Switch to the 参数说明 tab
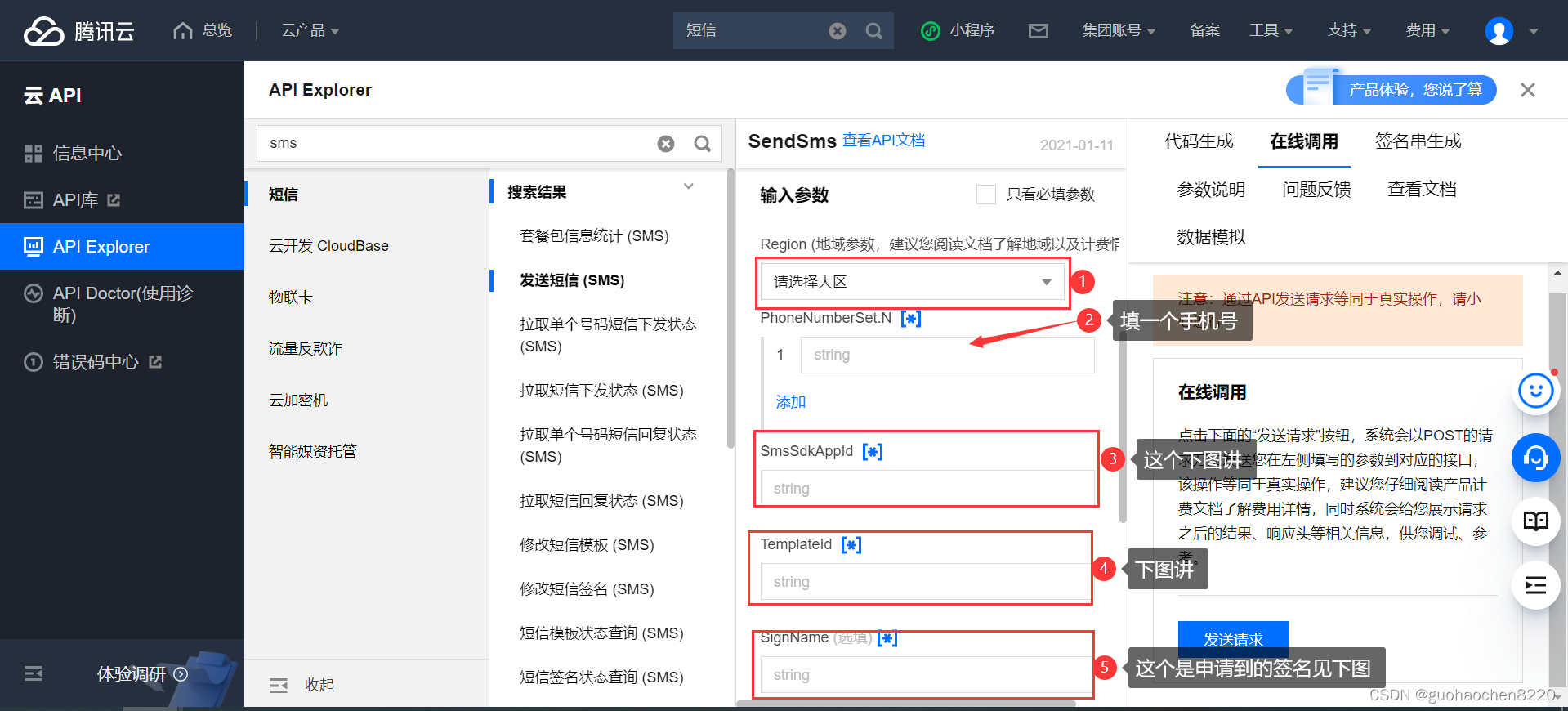 [x=1211, y=190]
